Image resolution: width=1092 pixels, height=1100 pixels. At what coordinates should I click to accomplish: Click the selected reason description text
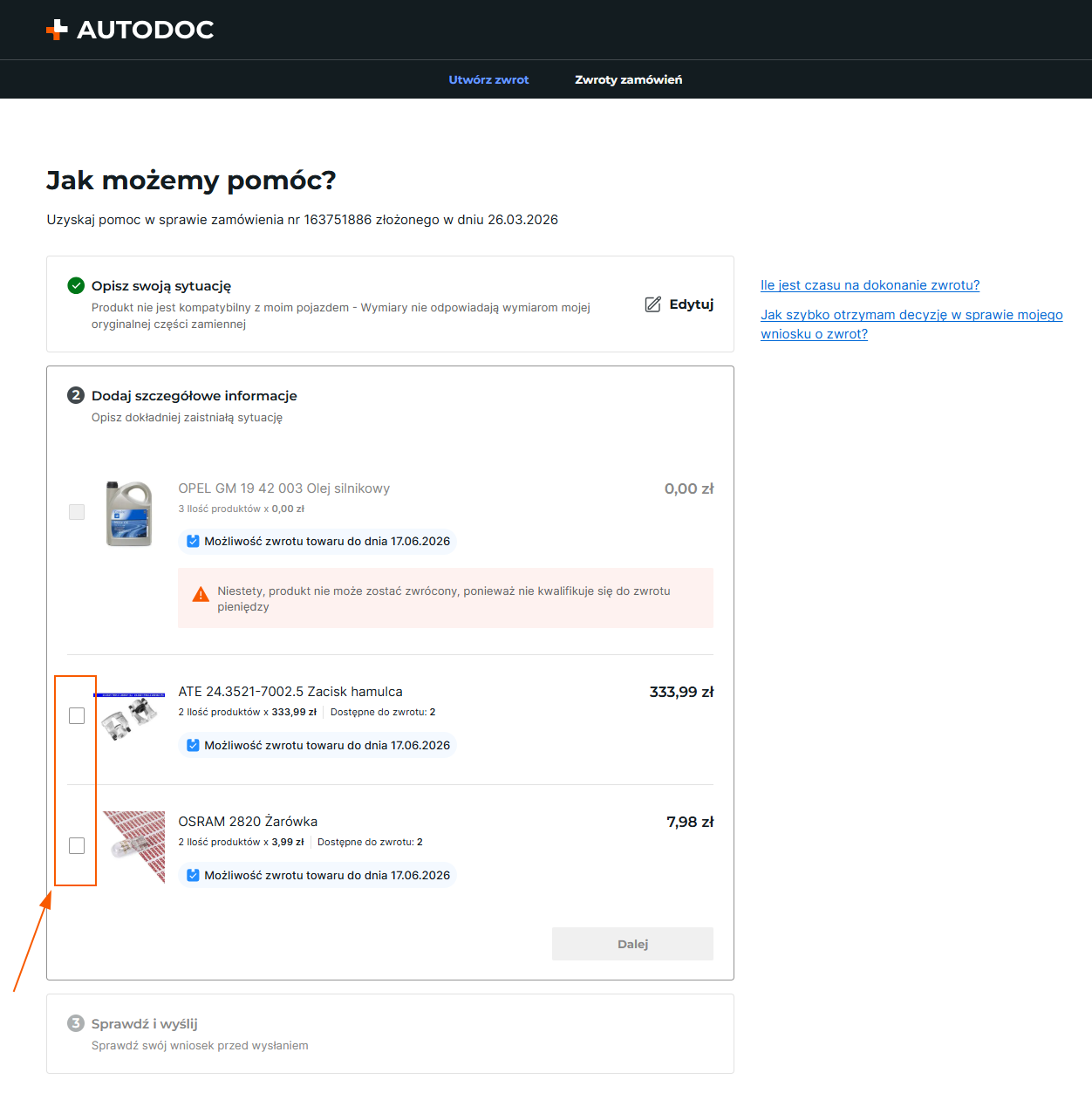point(341,315)
